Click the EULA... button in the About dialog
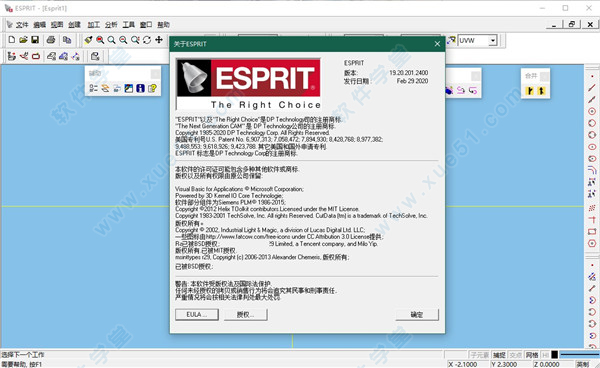 coord(197,314)
